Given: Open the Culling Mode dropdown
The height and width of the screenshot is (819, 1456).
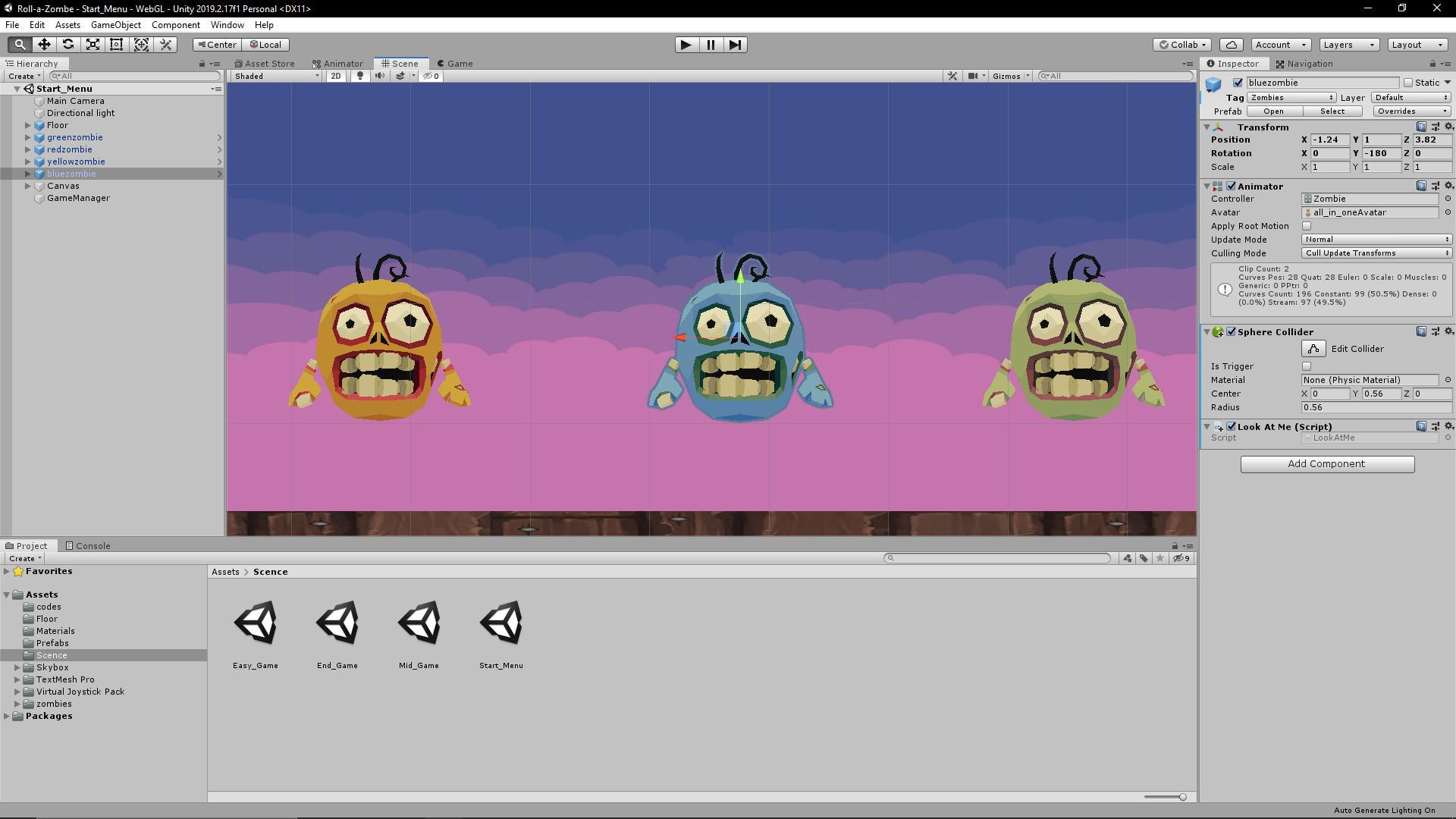Looking at the screenshot, I should pos(1375,253).
